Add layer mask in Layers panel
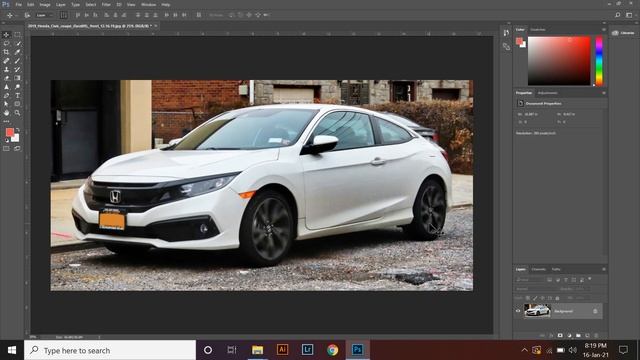This screenshot has height=360, width=640. pyautogui.click(x=560, y=335)
